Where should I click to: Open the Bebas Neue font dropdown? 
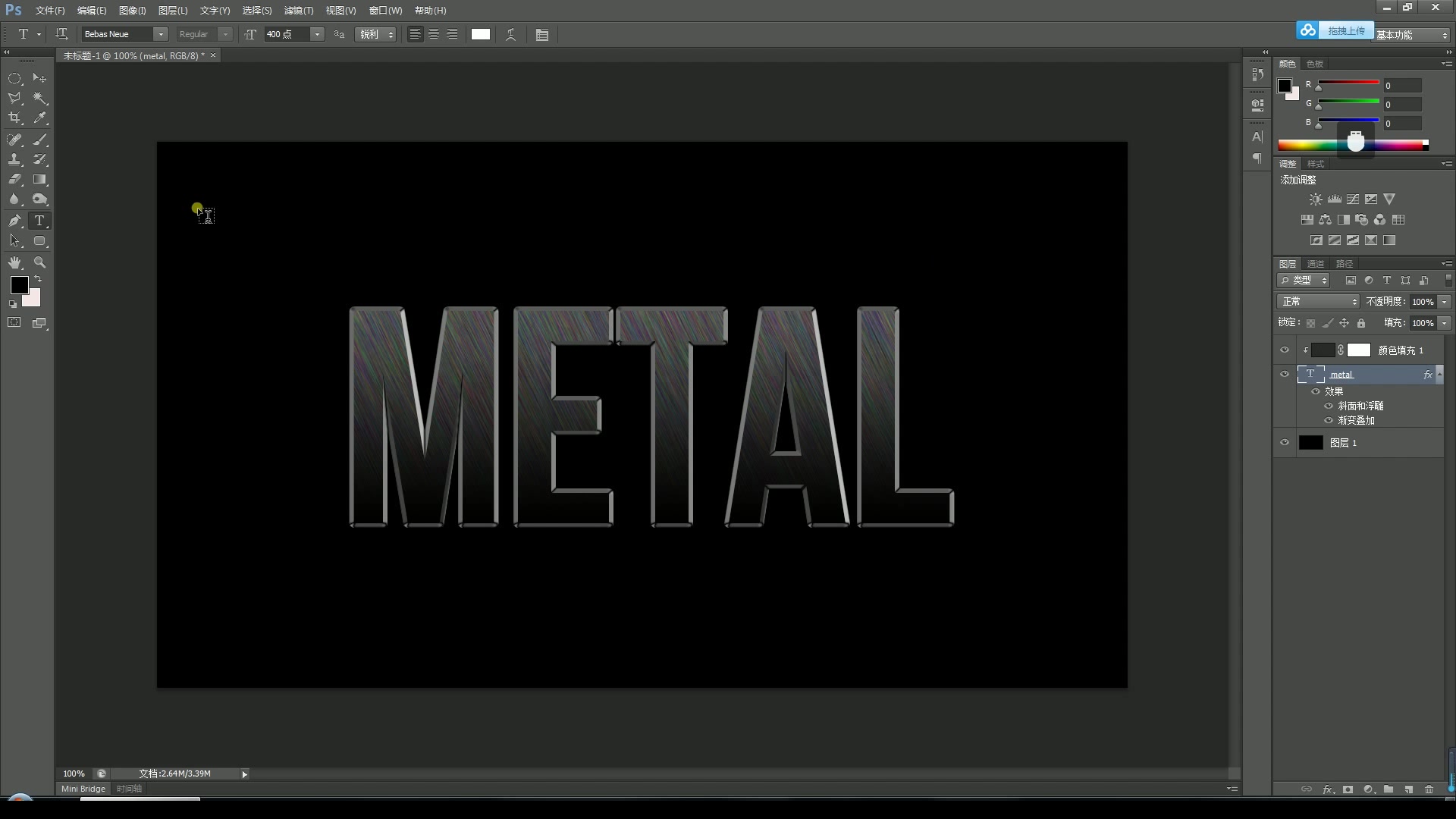(x=161, y=35)
